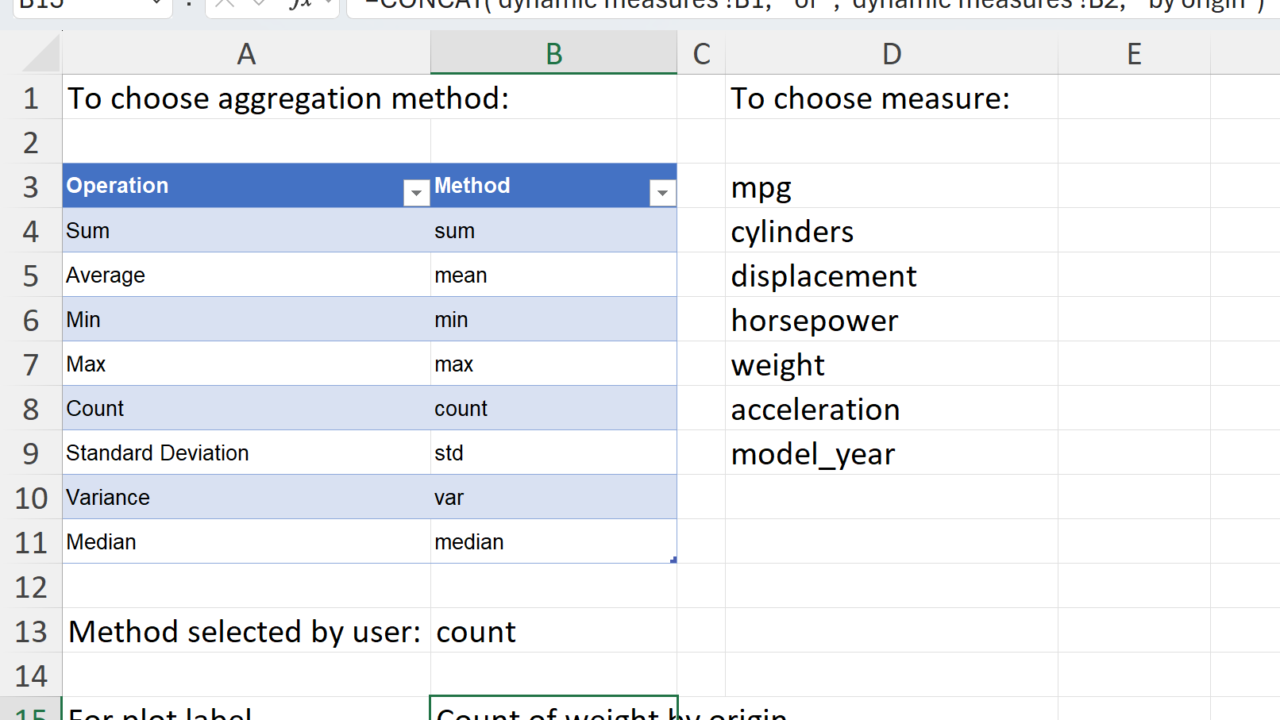Select column E header
Screen dimensions: 1280x720
click(1133, 54)
